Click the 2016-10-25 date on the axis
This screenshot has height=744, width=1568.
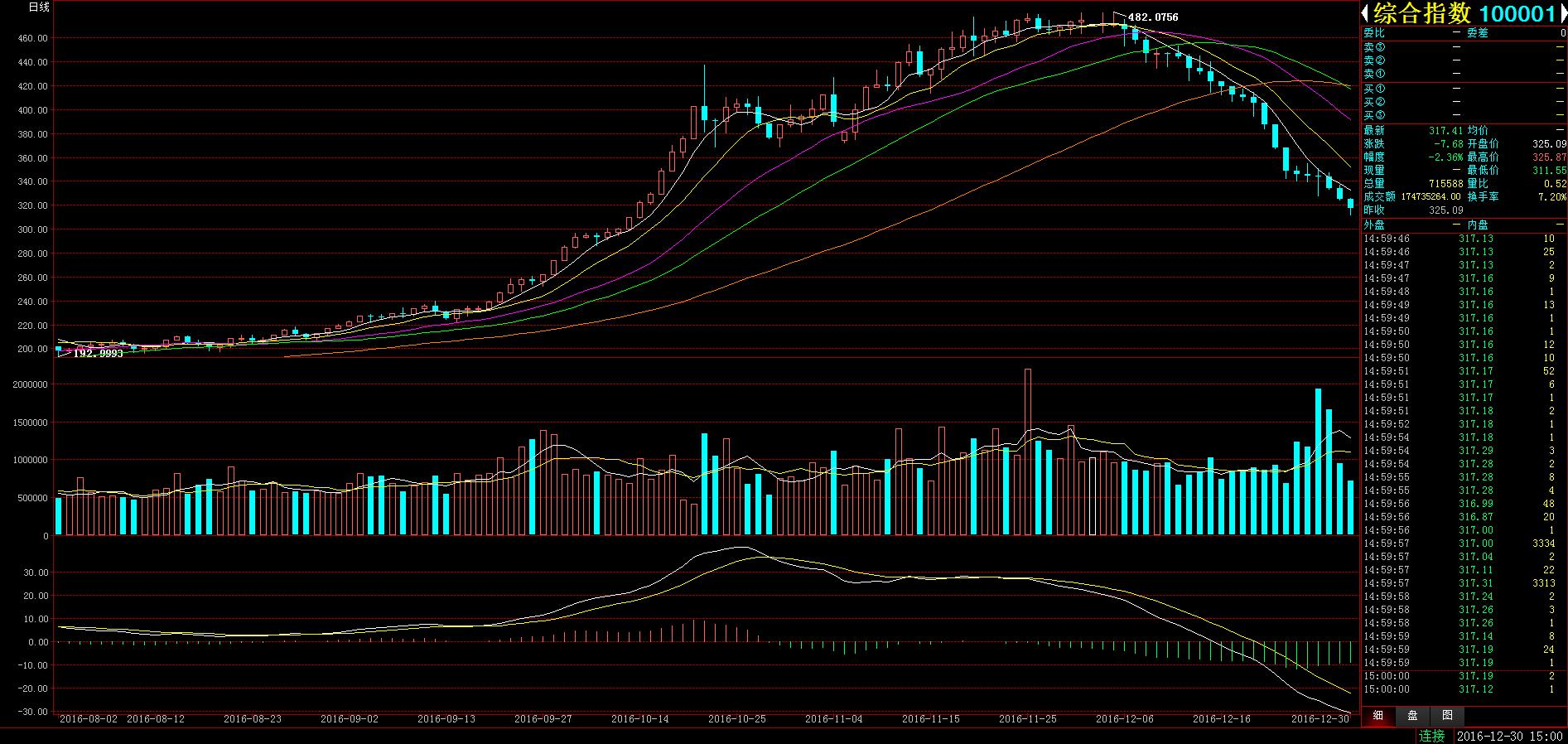click(x=737, y=719)
